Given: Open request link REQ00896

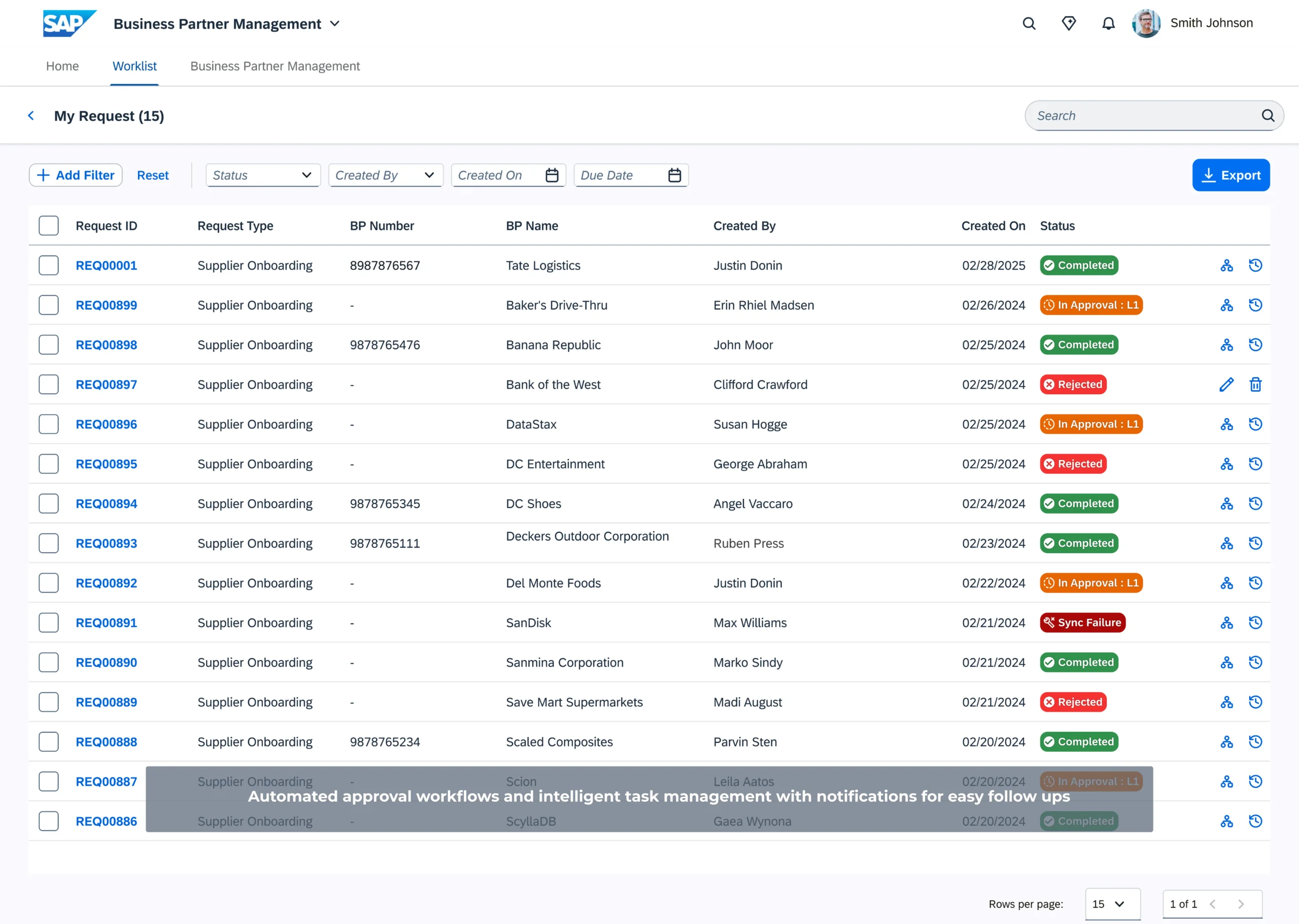Looking at the screenshot, I should pyautogui.click(x=107, y=424).
